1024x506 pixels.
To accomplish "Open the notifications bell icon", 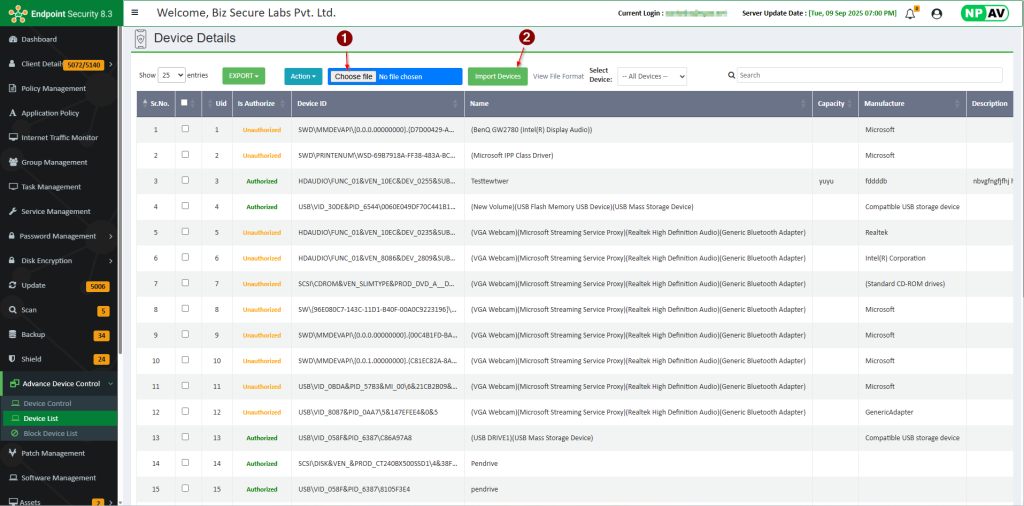I will point(910,13).
